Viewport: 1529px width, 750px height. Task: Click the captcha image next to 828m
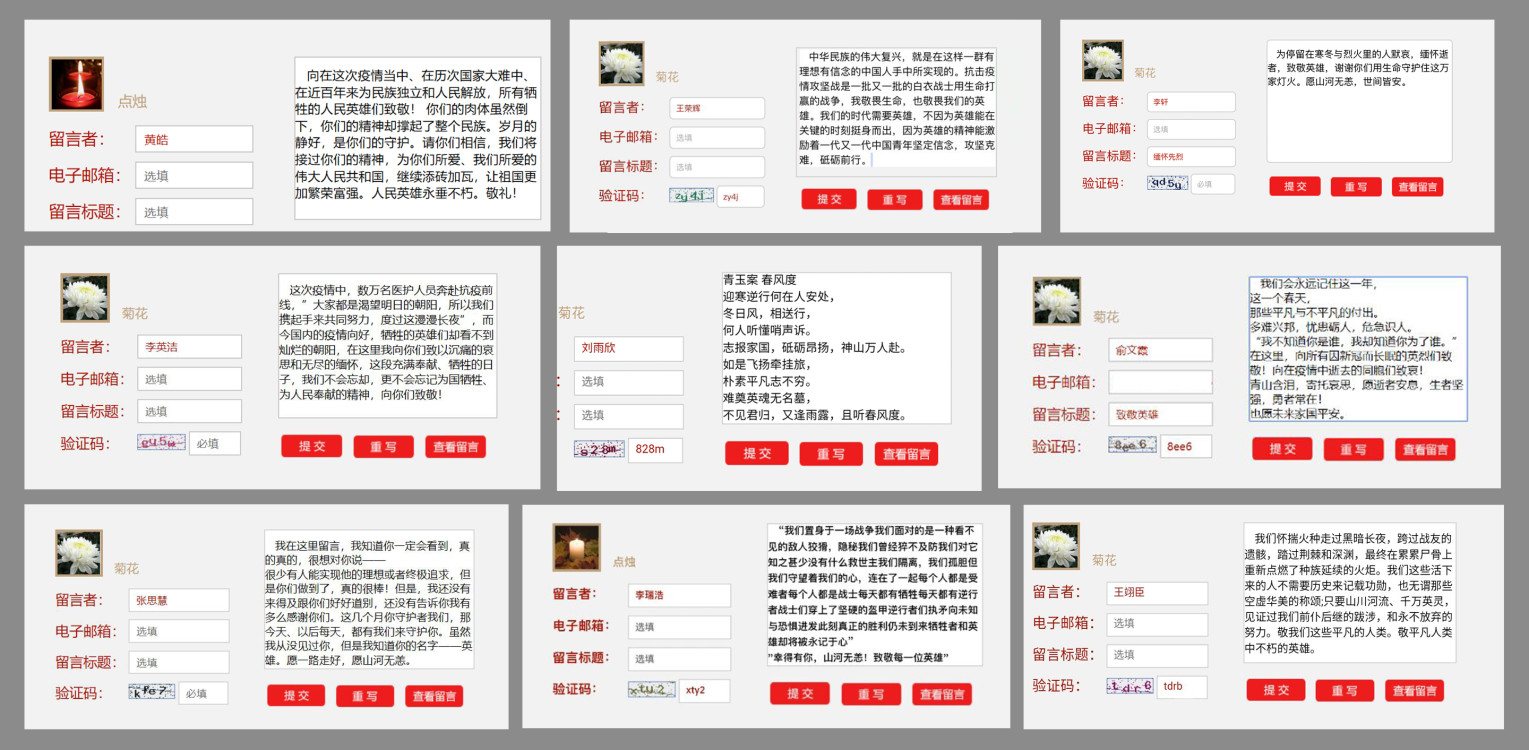point(599,449)
